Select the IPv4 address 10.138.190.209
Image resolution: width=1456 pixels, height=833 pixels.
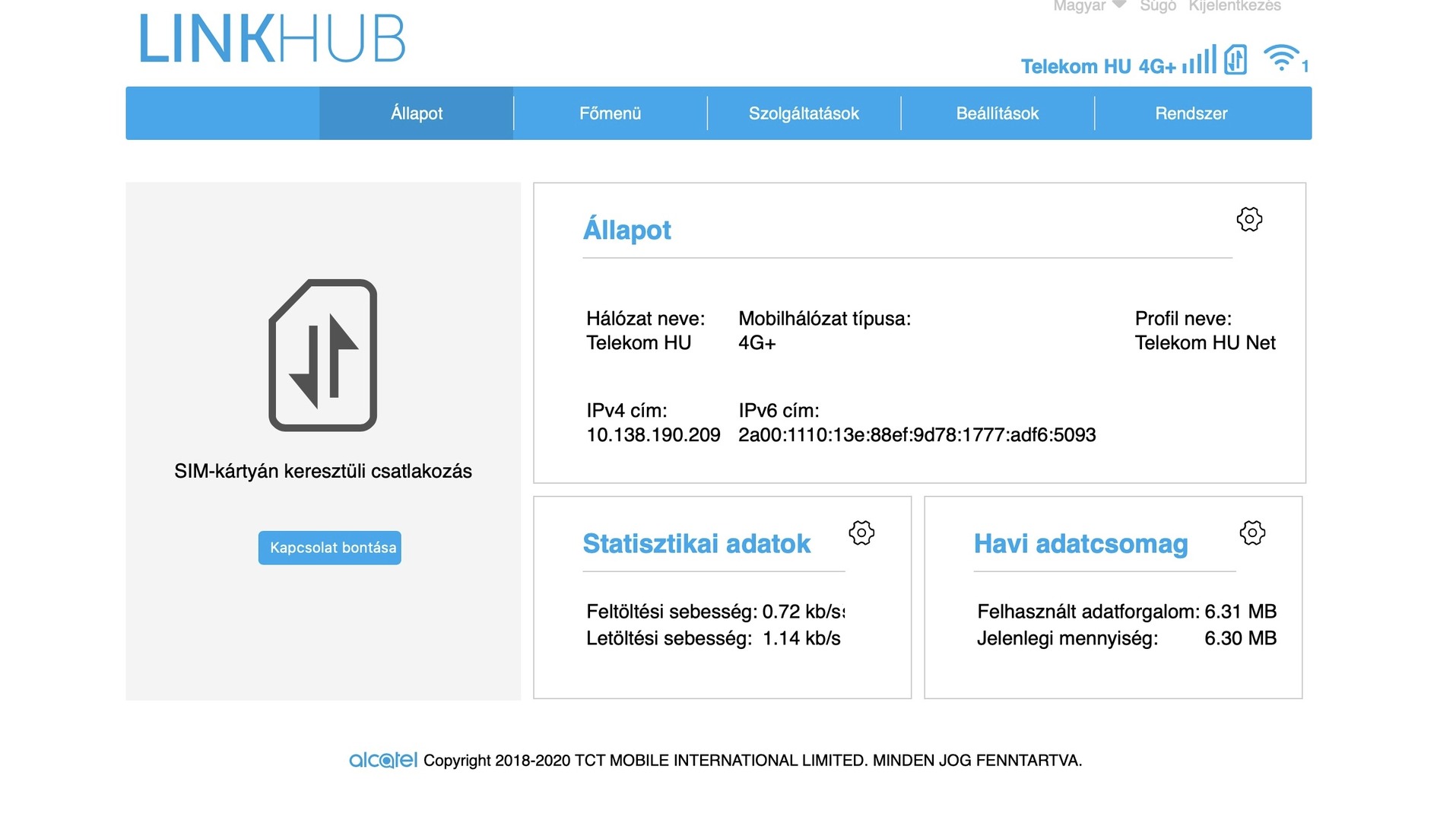click(653, 435)
